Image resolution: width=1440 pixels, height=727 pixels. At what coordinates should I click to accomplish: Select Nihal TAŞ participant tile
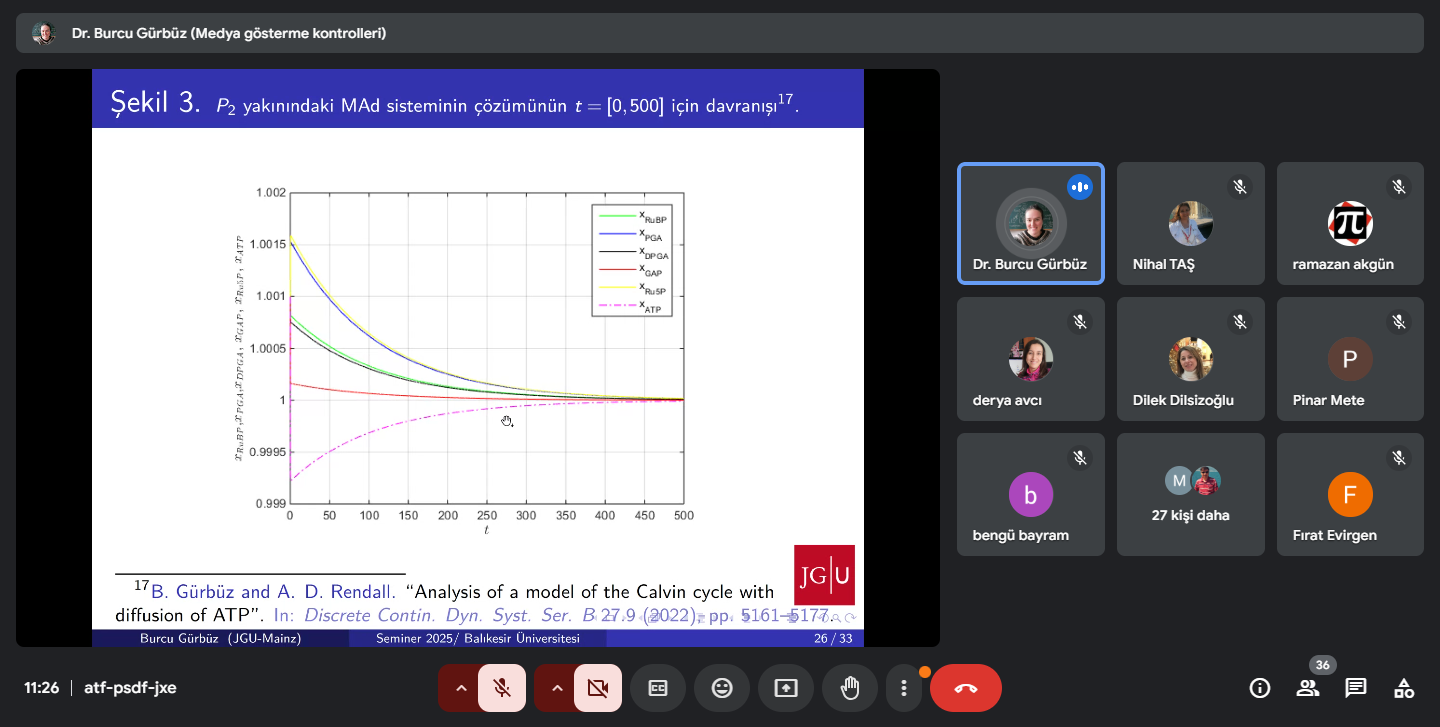pos(1191,224)
